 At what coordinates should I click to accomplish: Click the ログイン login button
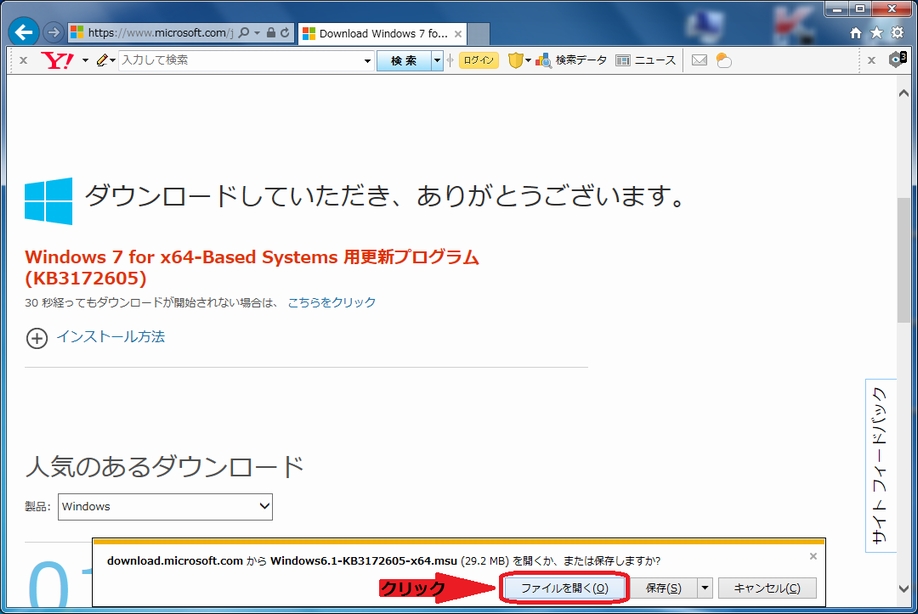[x=479, y=60]
